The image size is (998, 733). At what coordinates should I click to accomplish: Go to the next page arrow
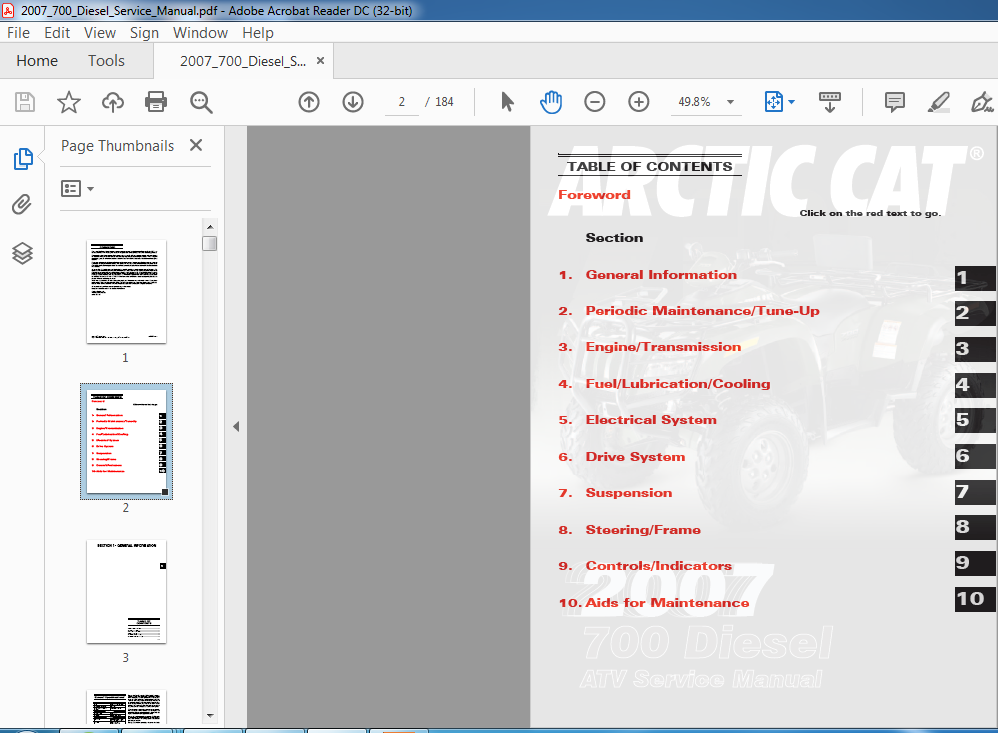tap(353, 102)
